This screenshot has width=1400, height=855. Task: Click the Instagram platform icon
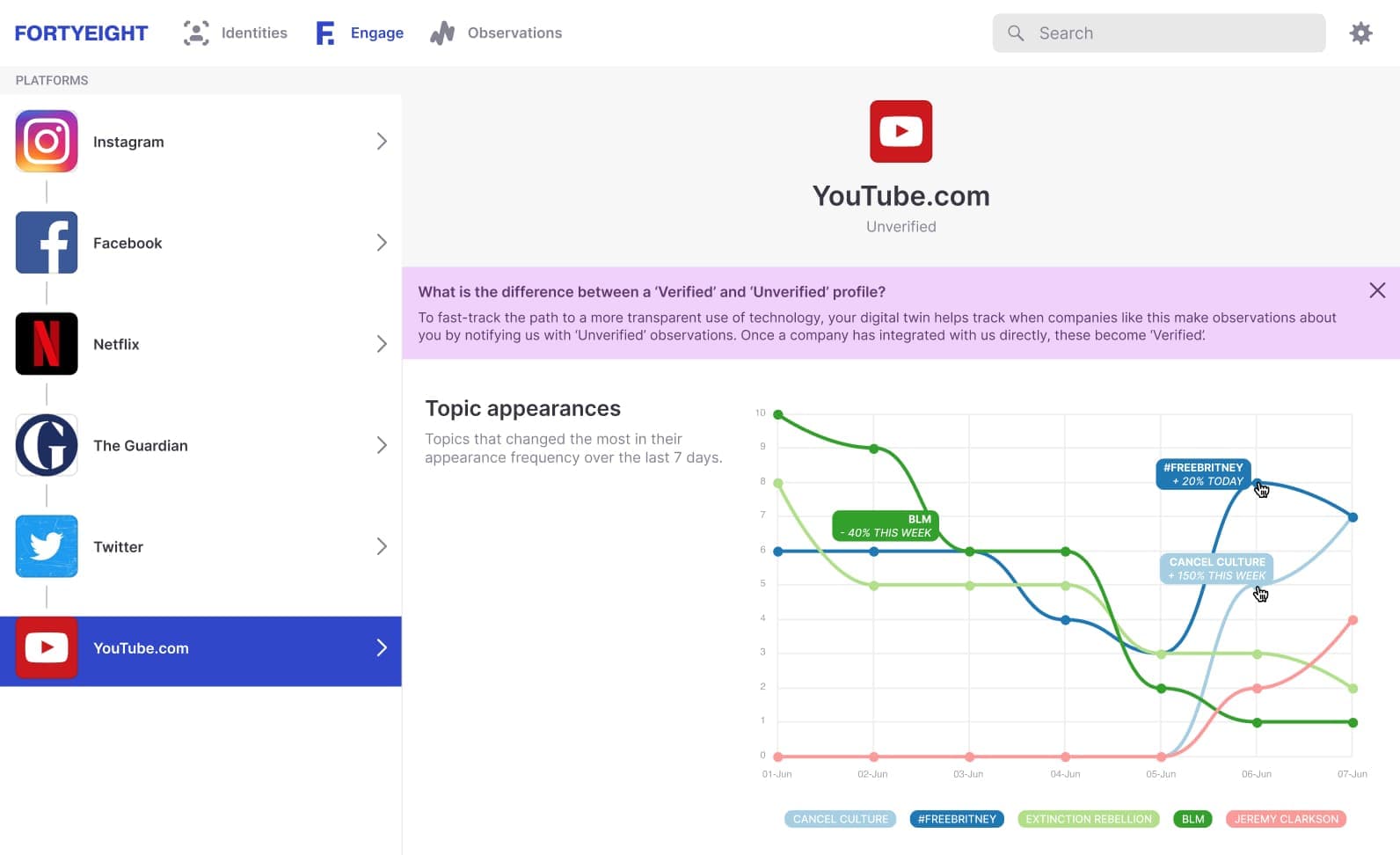click(x=47, y=141)
